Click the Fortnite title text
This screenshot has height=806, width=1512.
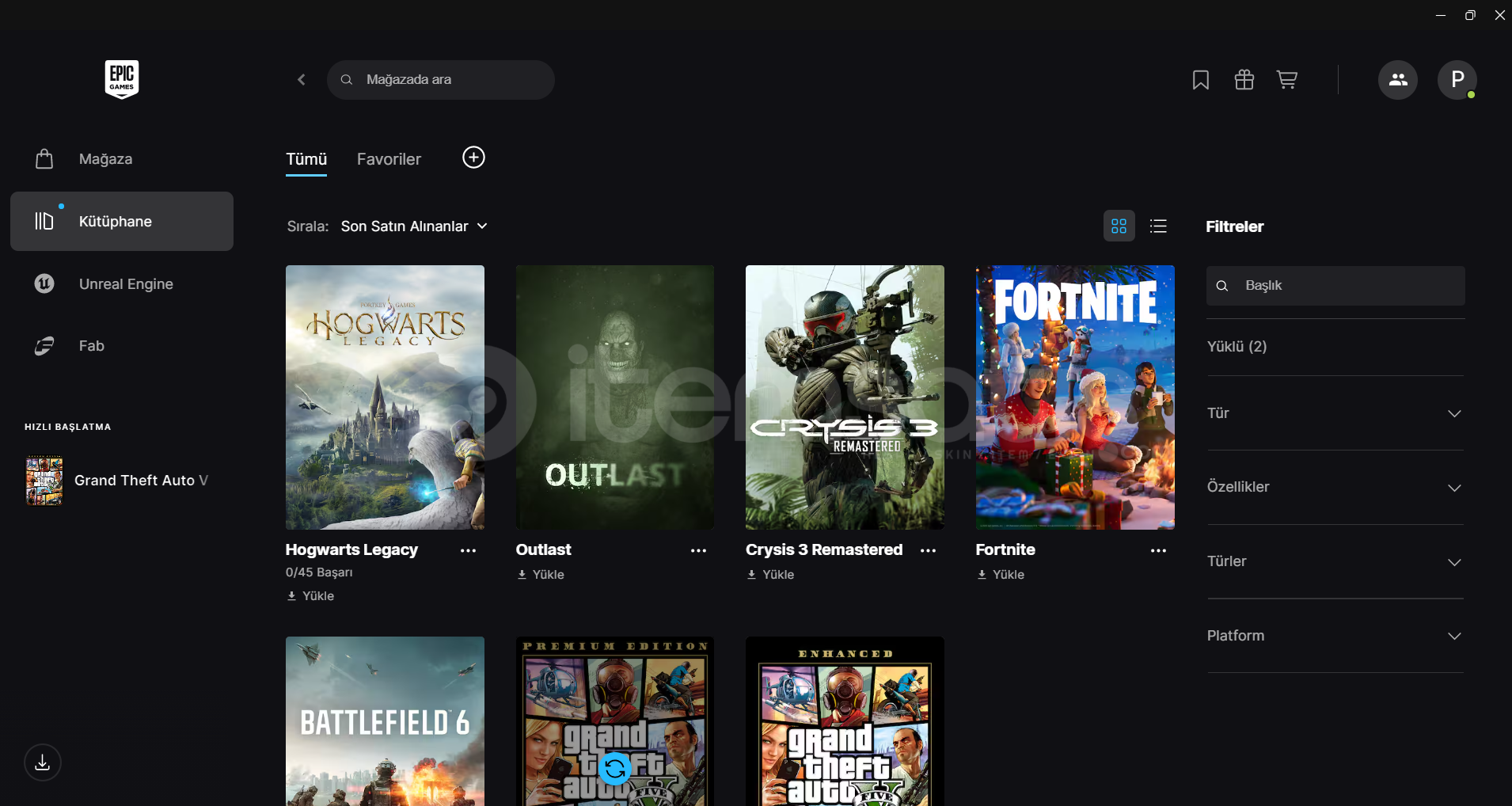pyautogui.click(x=1005, y=550)
